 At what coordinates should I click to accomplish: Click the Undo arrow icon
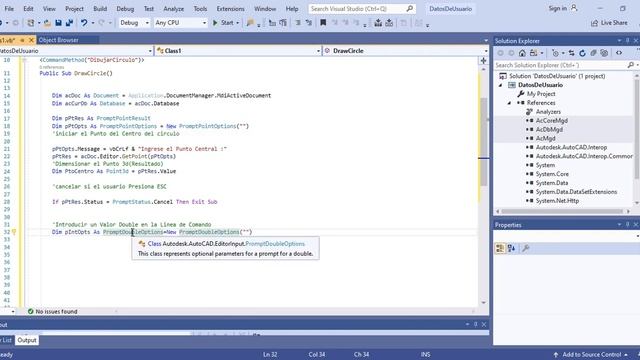(84, 23)
